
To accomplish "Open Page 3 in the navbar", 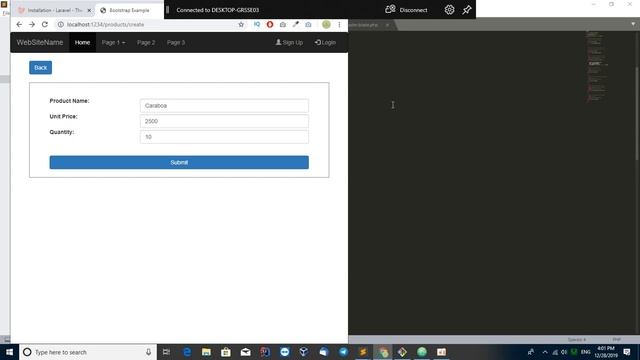I will click(x=176, y=42).
